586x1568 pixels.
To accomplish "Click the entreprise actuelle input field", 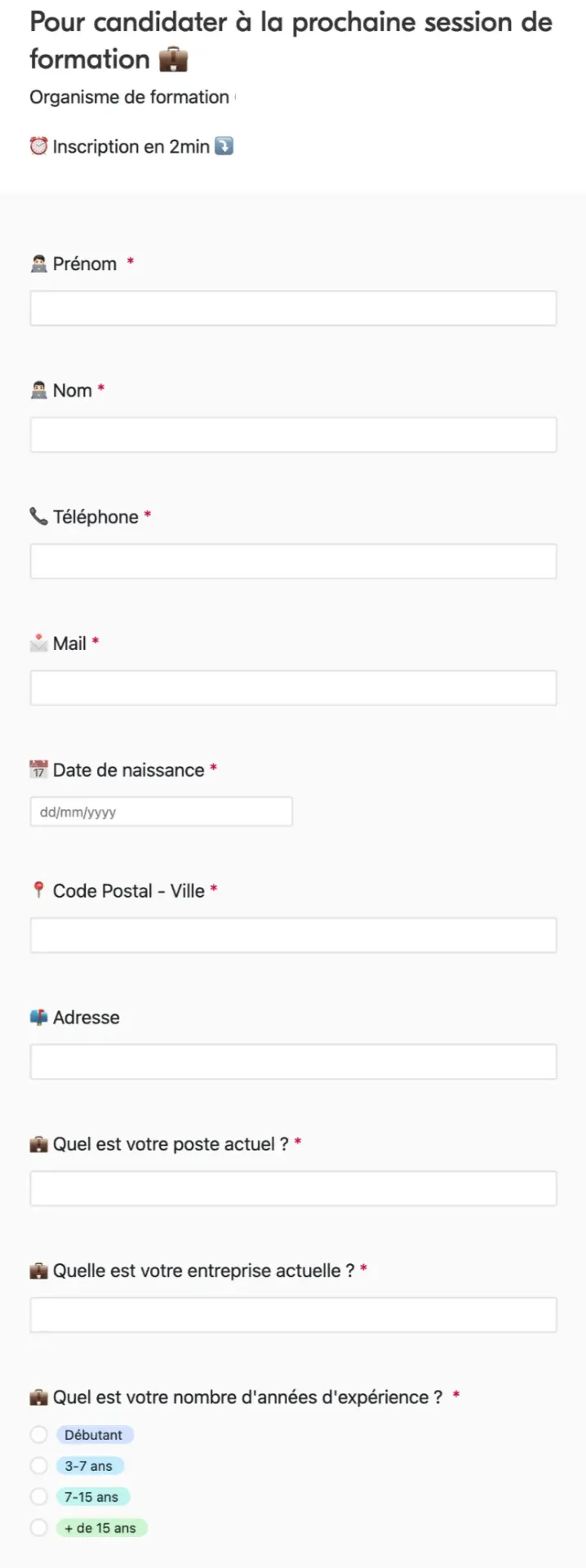I will (292, 1315).
